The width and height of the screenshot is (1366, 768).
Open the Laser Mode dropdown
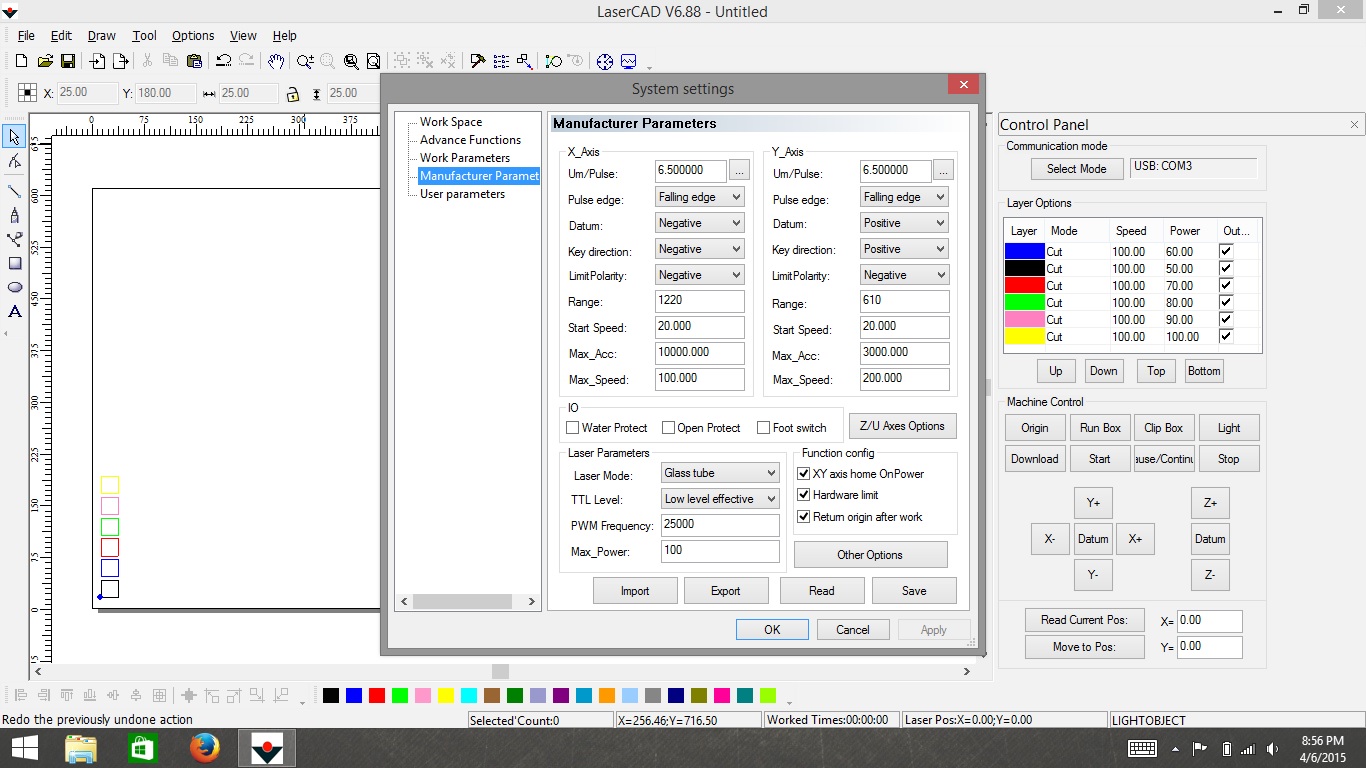[x=720, y=473]
